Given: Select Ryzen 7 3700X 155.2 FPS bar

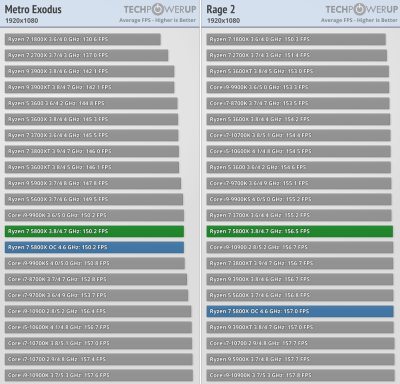Looking at the screenshot, I should click(299, 215).
